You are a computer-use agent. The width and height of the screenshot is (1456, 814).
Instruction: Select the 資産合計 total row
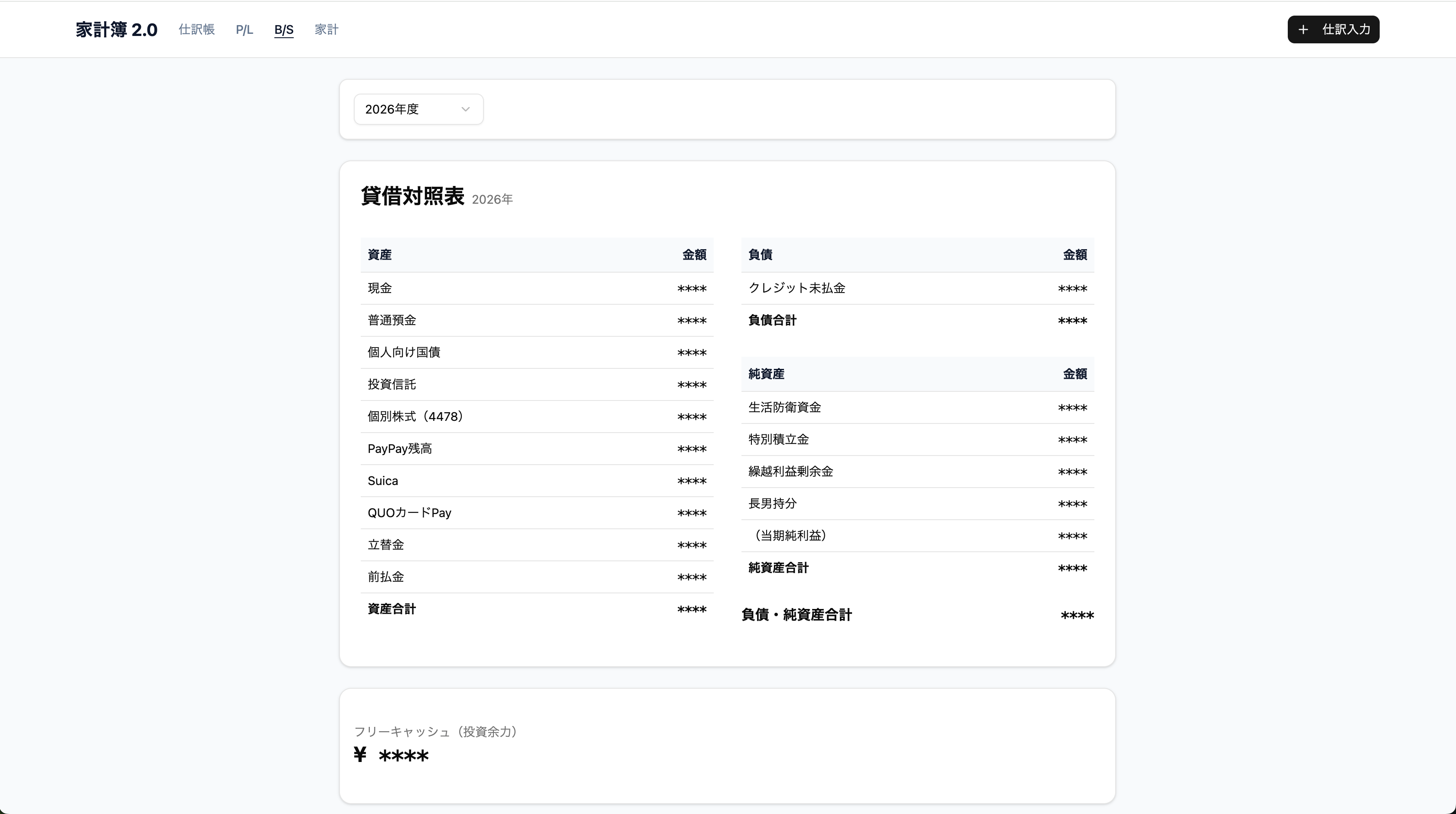coord(536,609)
